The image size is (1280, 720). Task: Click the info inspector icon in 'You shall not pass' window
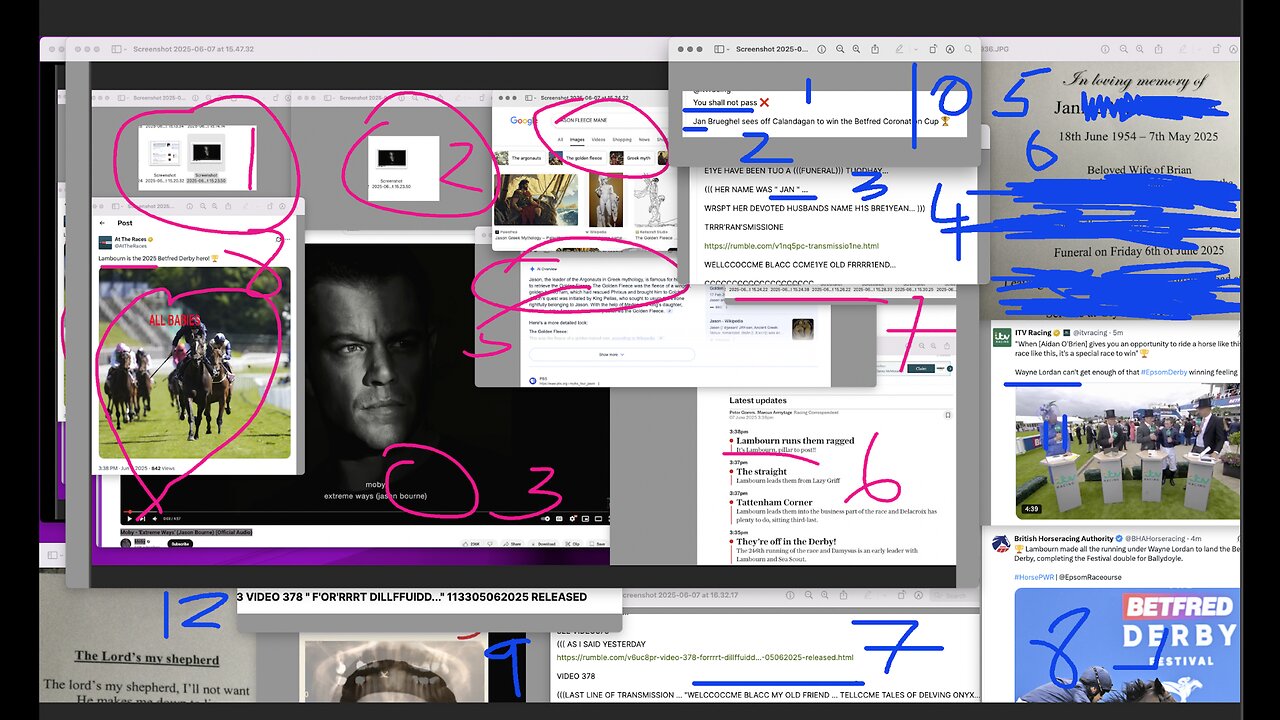(821, 48)
